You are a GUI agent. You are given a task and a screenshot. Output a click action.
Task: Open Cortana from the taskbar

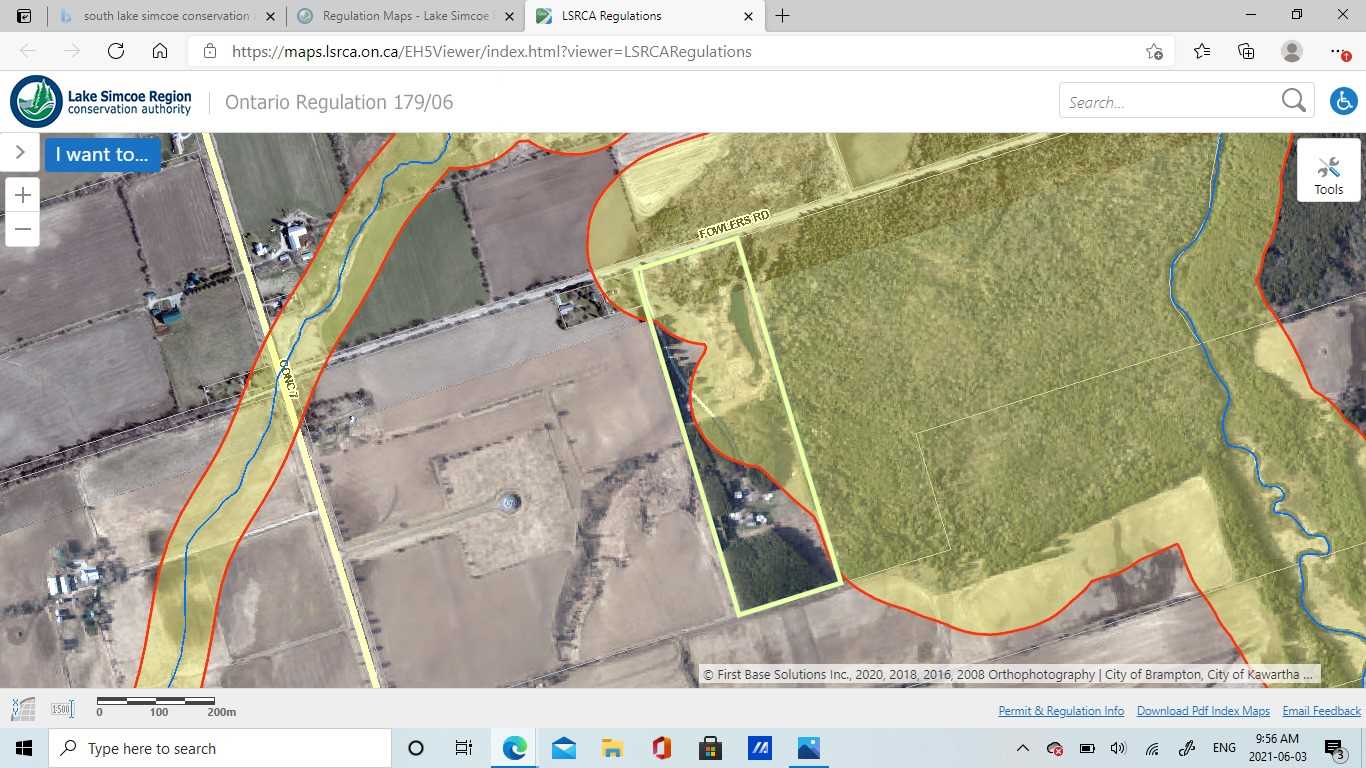(416, 748)
